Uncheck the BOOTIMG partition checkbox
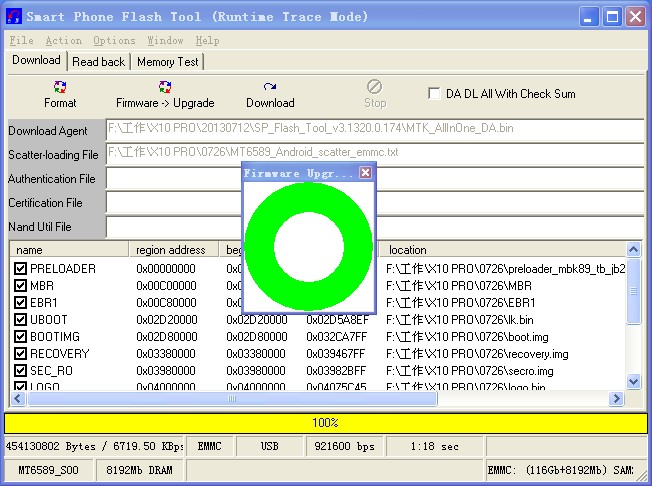 click(21, 337)
